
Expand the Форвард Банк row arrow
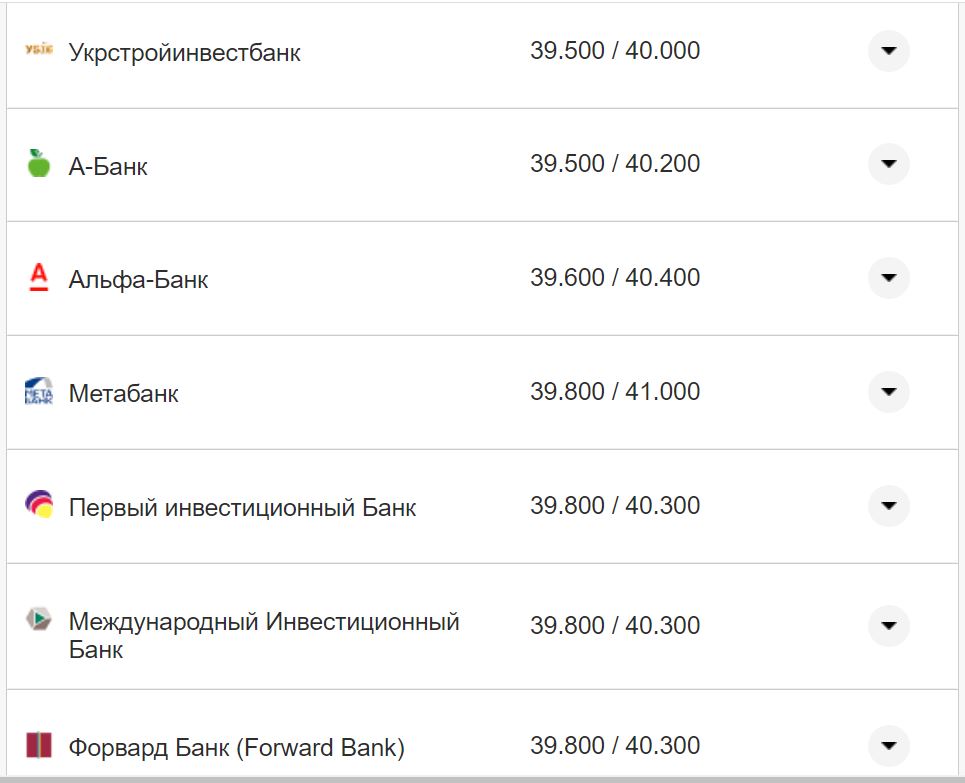888,745
